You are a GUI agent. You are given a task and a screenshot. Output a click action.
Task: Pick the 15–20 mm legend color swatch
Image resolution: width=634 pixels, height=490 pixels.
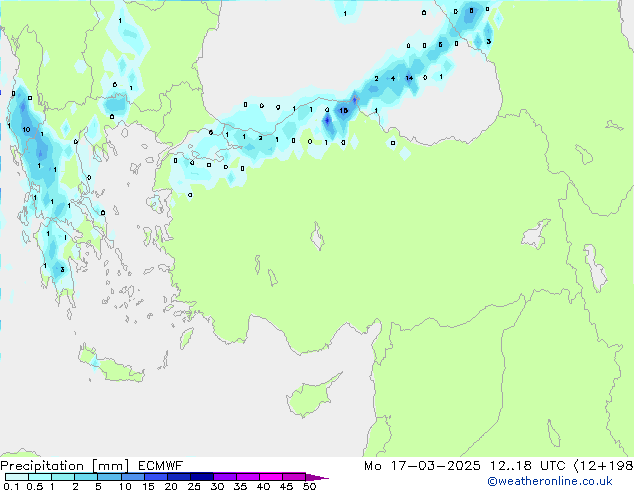pyautogui.click(x=156, y=477)
